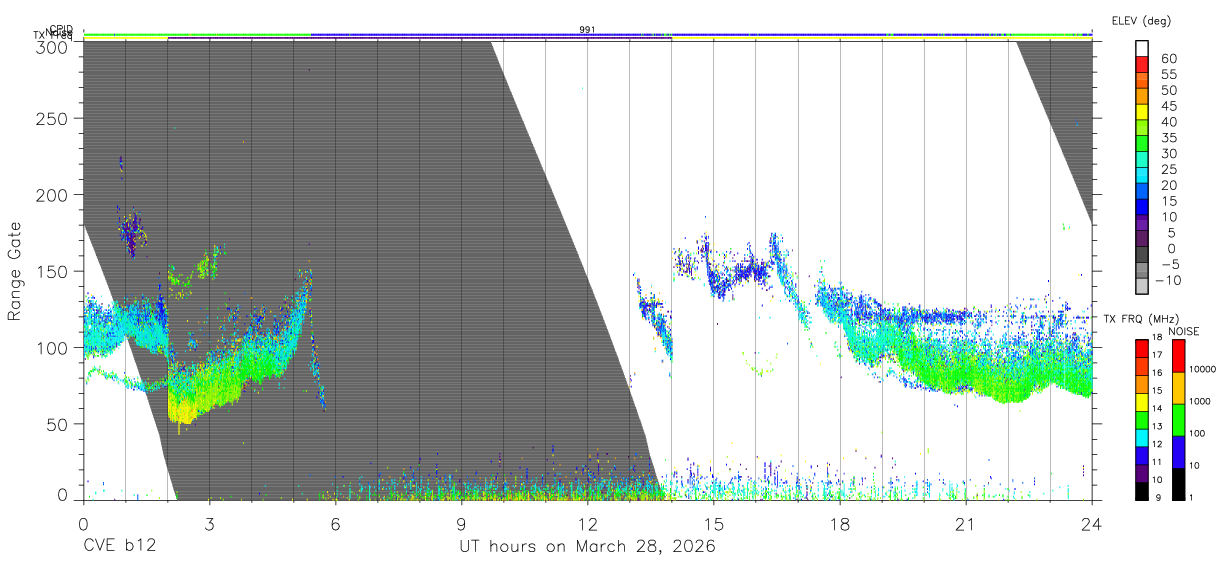The width and height of the screenshot is (1228, 567).
Task: Click the 3 tick on UT hours axis
Action: point(209,523)
